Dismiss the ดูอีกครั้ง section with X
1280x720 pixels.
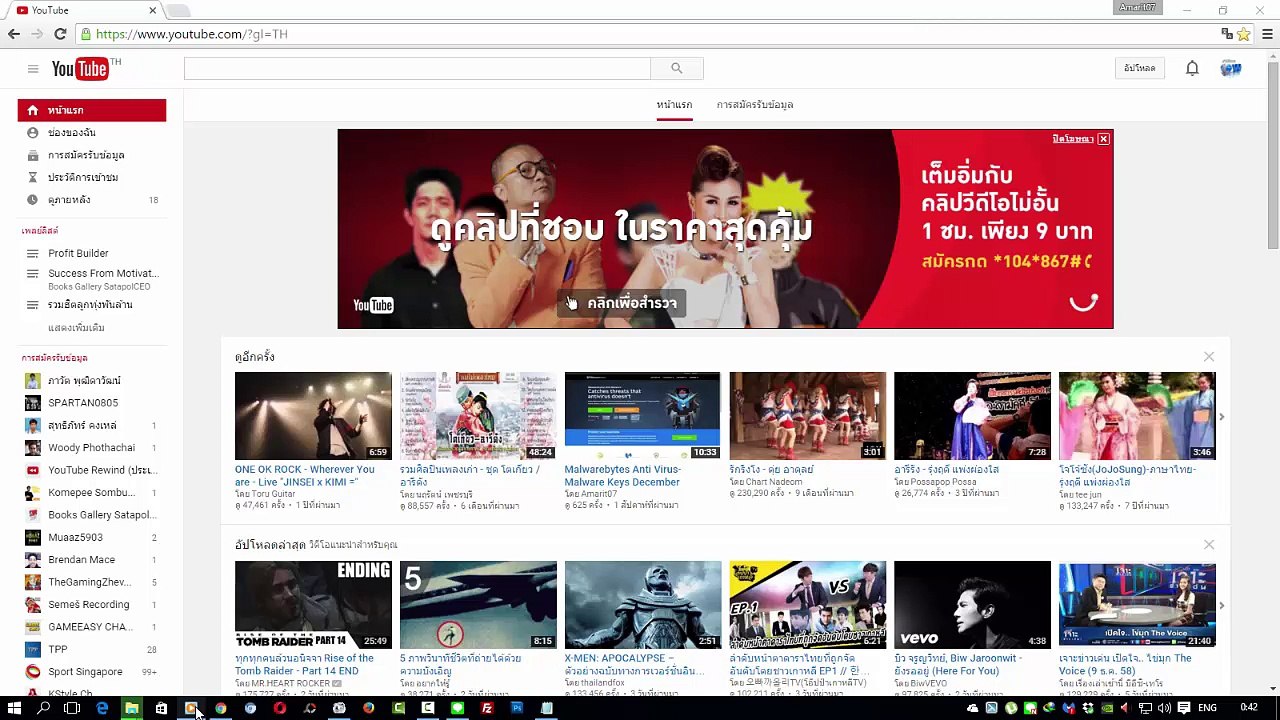[x=1209, y=356]
